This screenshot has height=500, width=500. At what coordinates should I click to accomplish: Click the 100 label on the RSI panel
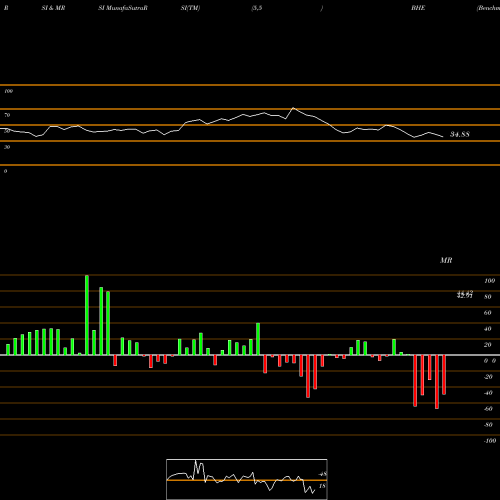click(8, 91)
